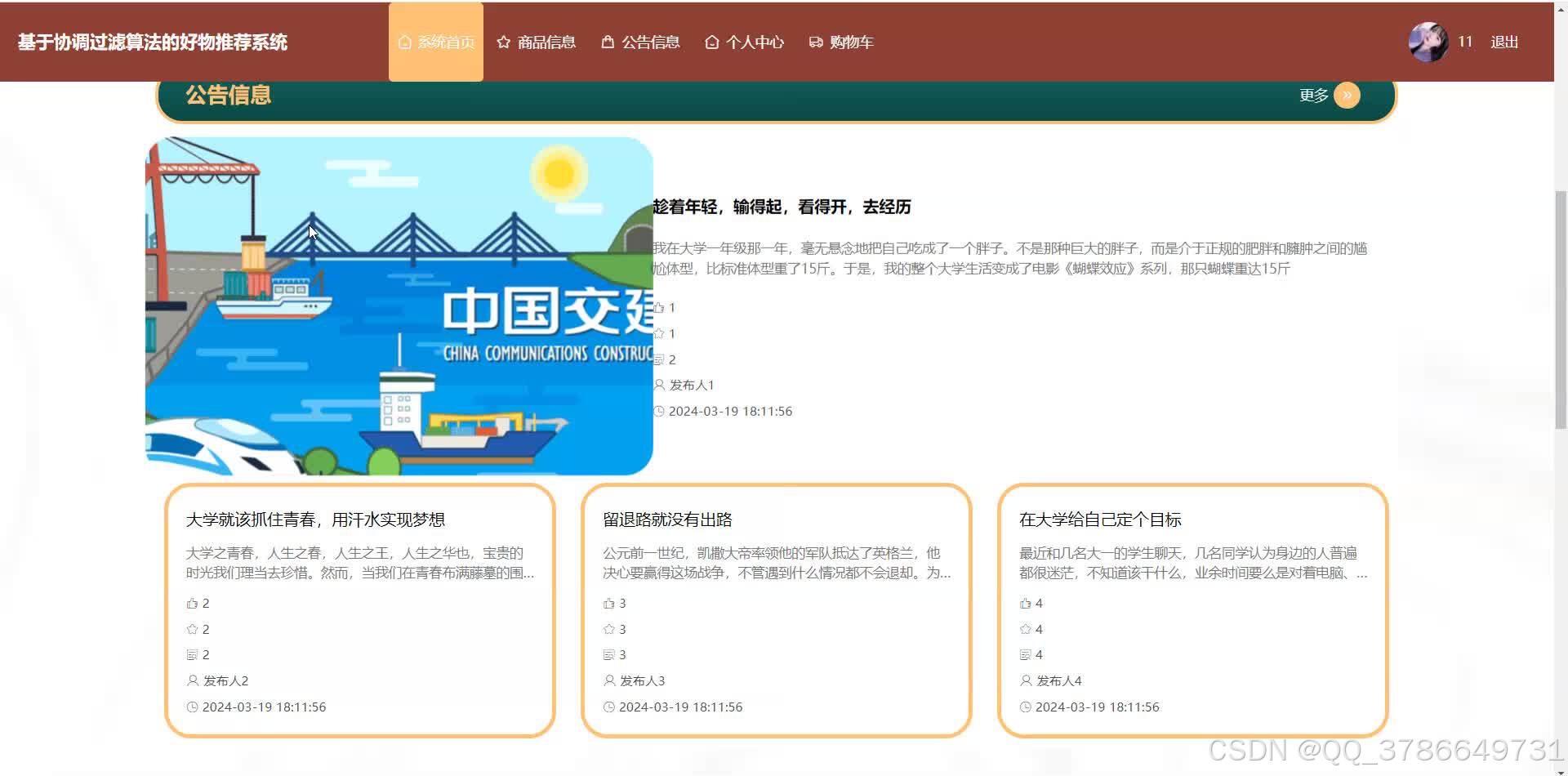Viewport: 1568px width, 776px height.
Task: Click the clock icon in the 发布人3 card
Action: 608,707
